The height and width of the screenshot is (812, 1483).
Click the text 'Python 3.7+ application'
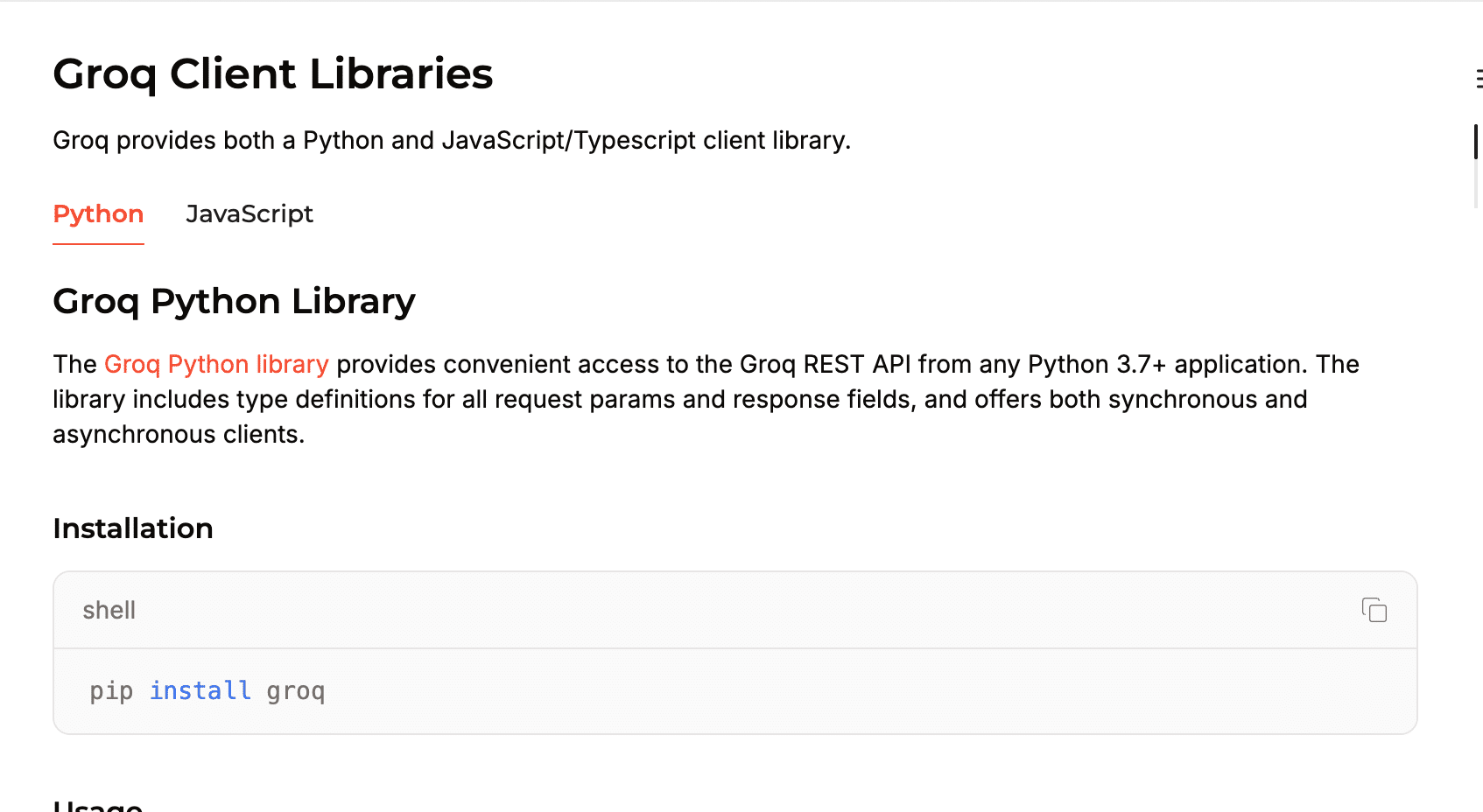coord(1168,364)
